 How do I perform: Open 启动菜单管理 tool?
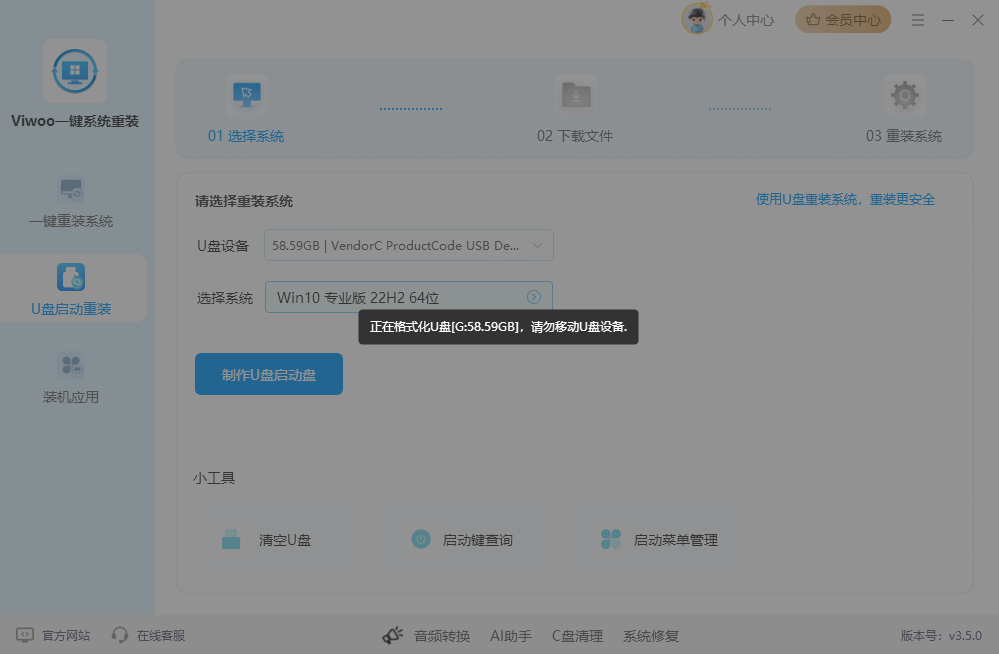click(658, 539)
